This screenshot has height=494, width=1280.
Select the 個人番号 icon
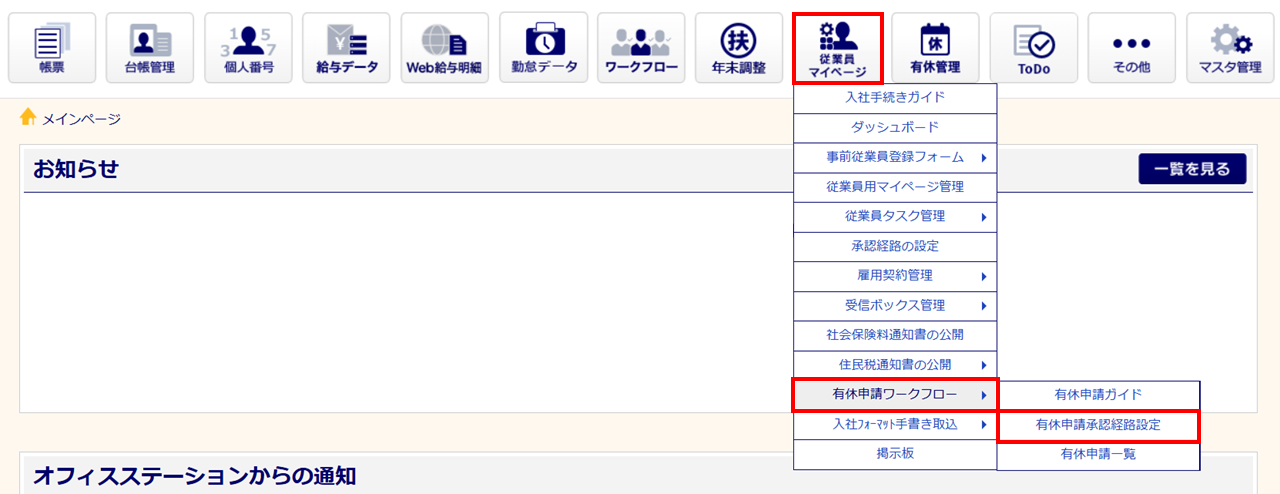click(x=248, y=48)
